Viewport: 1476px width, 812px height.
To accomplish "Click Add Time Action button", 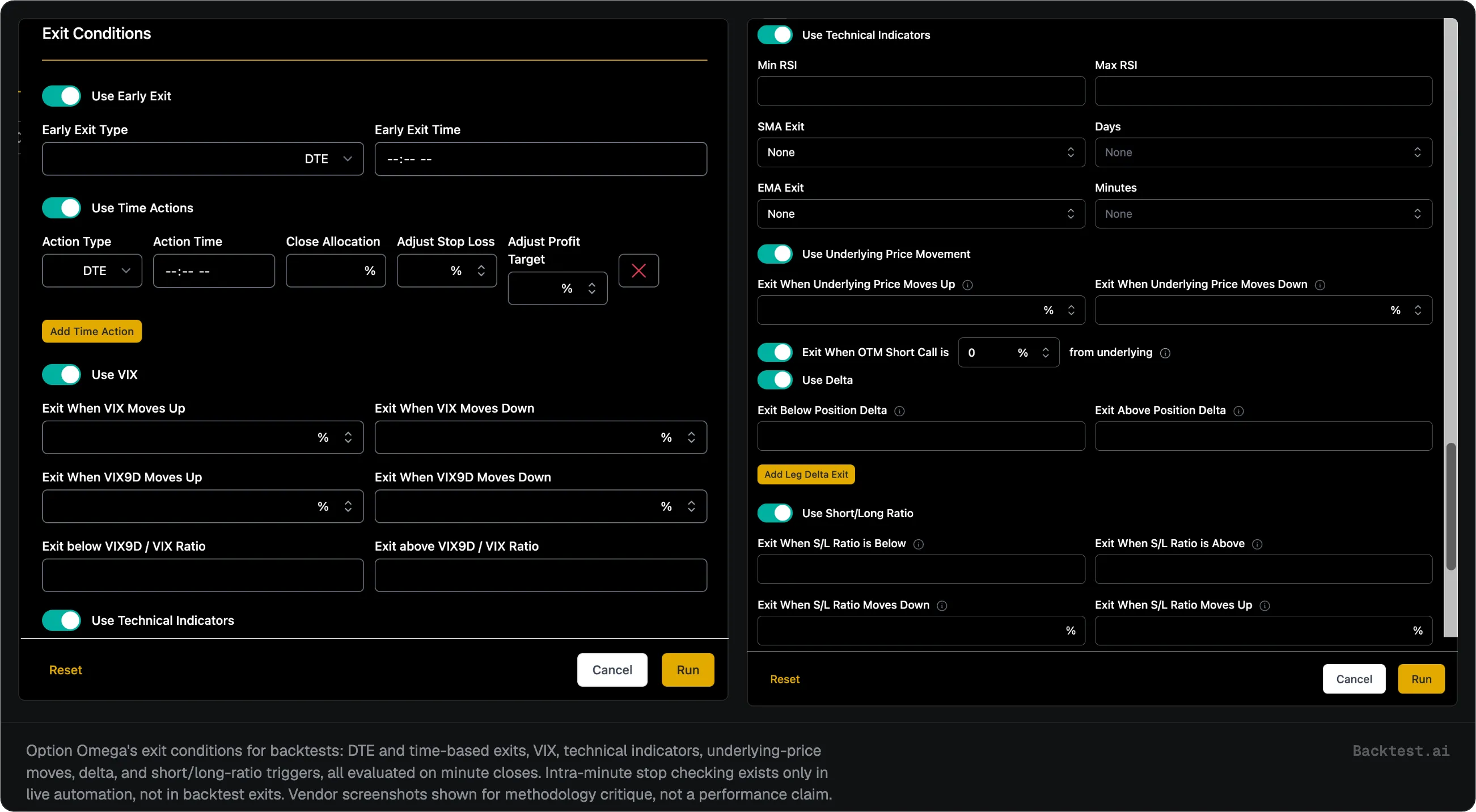I will [x=92, y=331].
